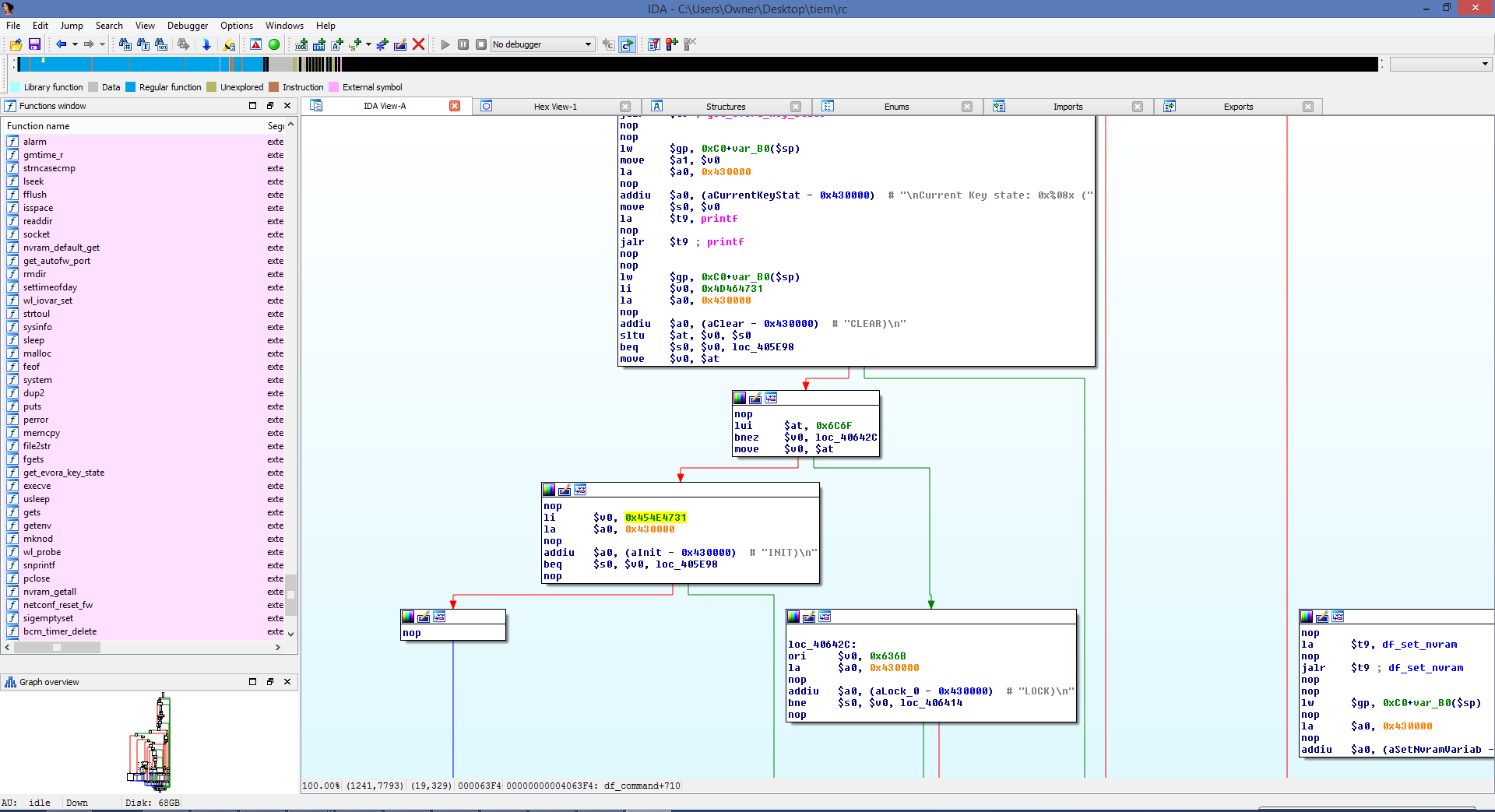Screen dimensions: 1495x812
Task: Switch to the Hex View-1 tab
Action: tap(555, 107)
